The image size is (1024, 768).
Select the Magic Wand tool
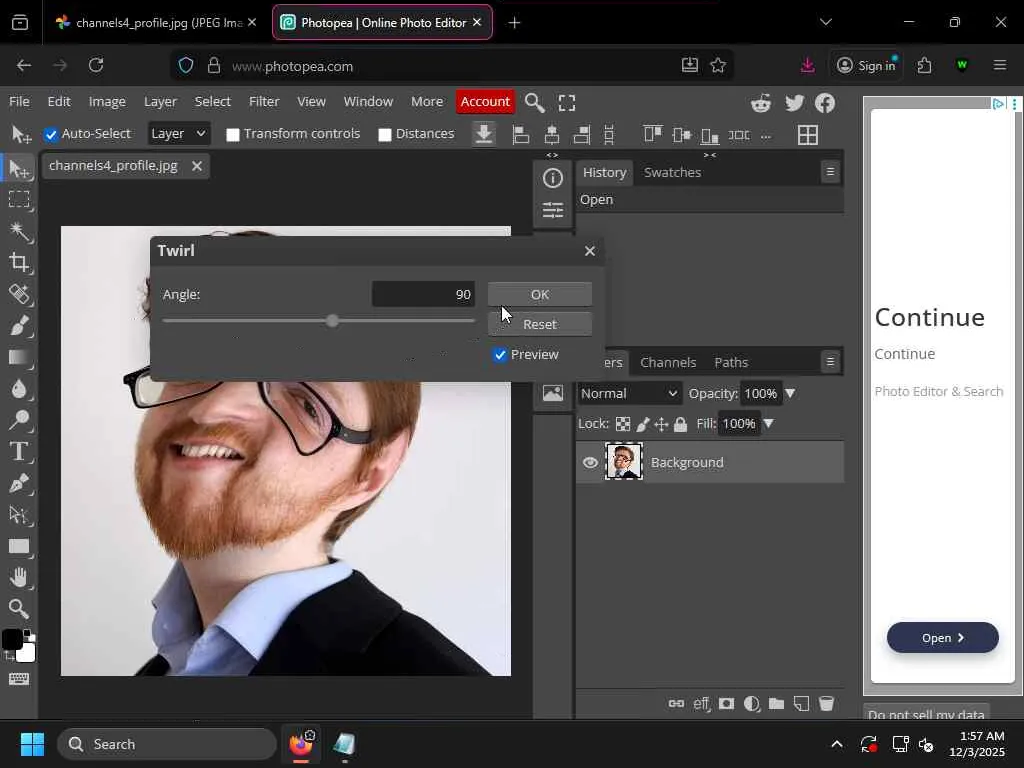[x=19, y=231]
